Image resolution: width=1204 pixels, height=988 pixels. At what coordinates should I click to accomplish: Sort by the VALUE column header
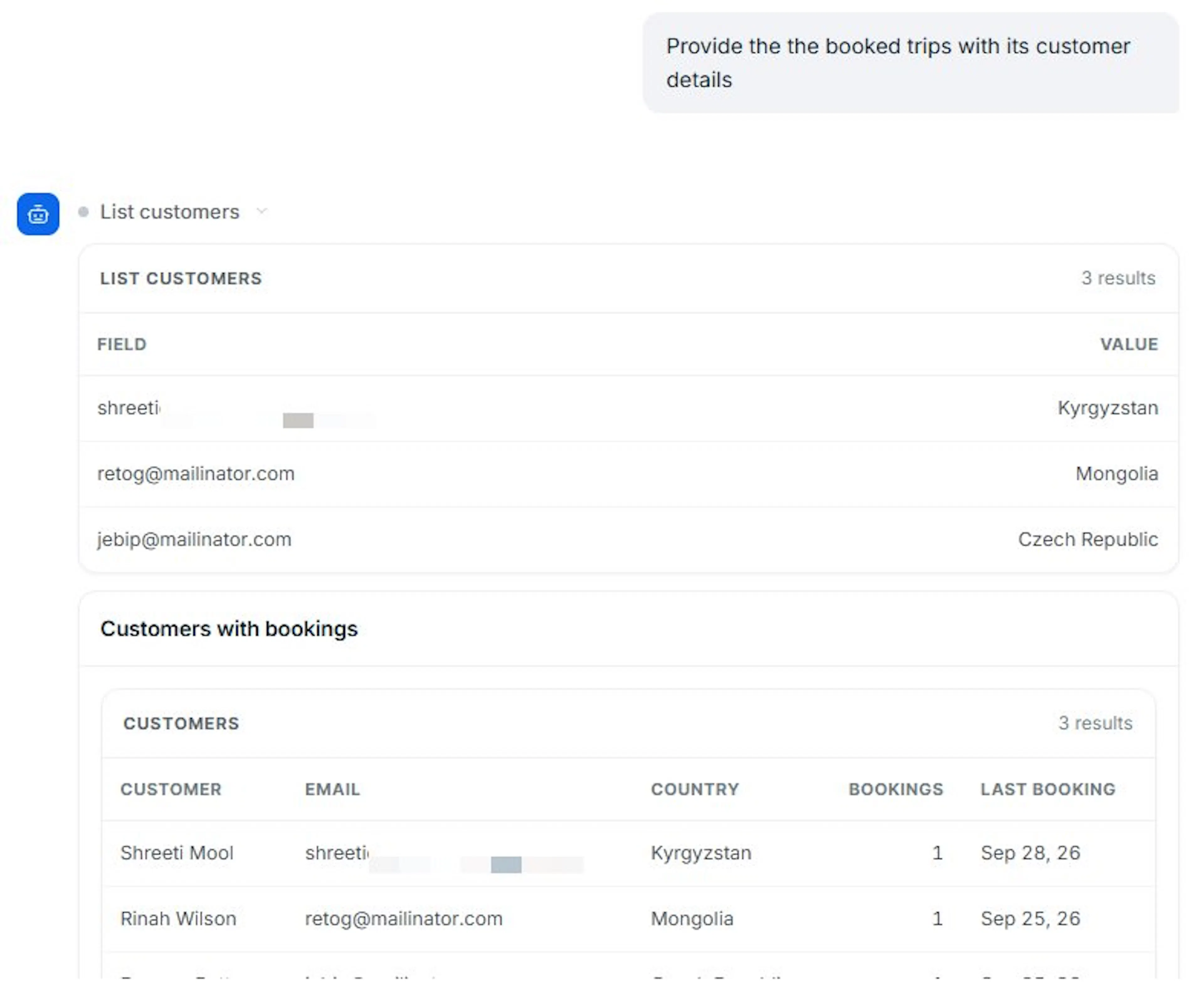[x=1129, y=344]
